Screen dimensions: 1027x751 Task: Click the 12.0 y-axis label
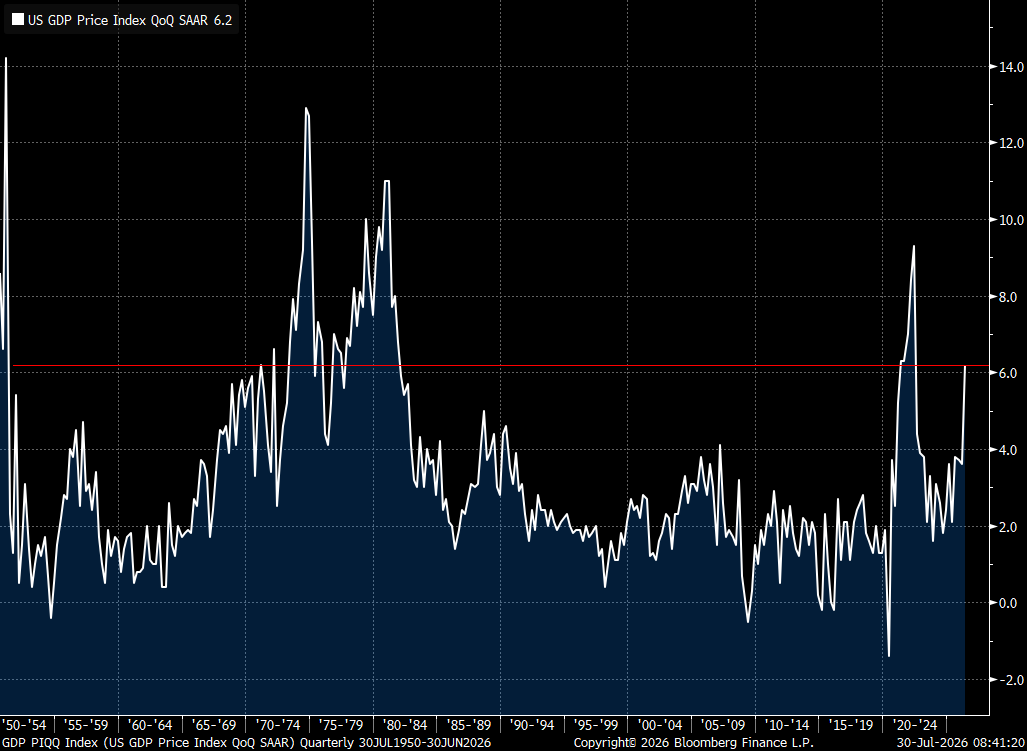[x=1011, y=143]
